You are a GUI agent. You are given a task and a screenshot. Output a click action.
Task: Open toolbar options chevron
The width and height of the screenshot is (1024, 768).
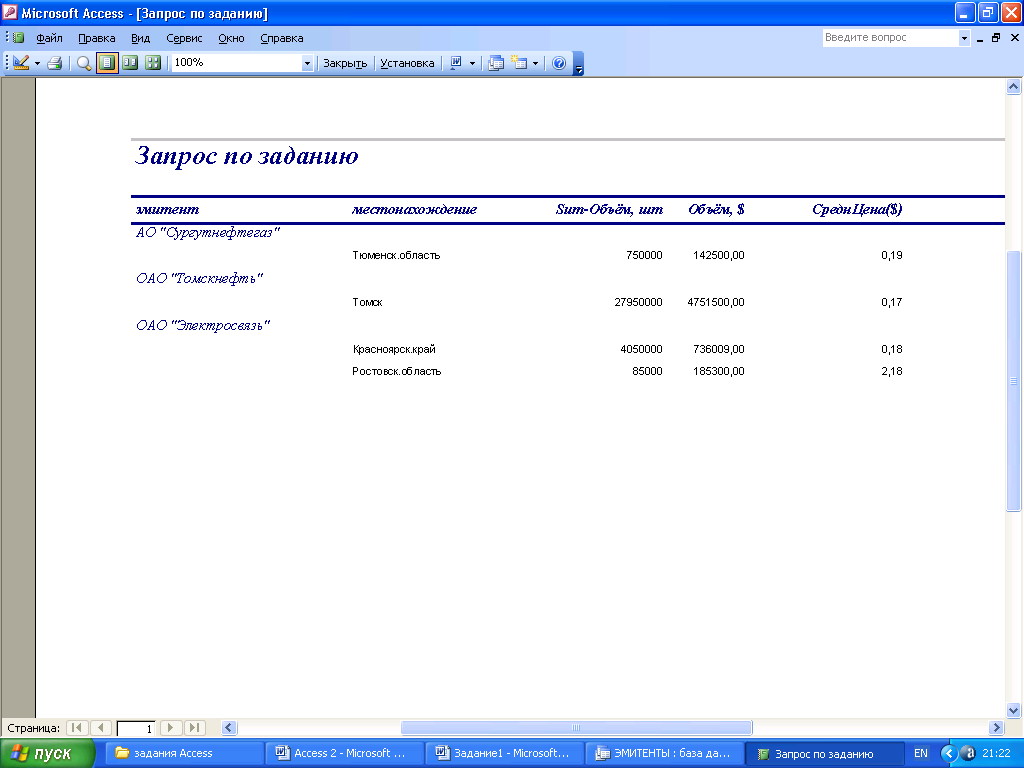(578, 64)
